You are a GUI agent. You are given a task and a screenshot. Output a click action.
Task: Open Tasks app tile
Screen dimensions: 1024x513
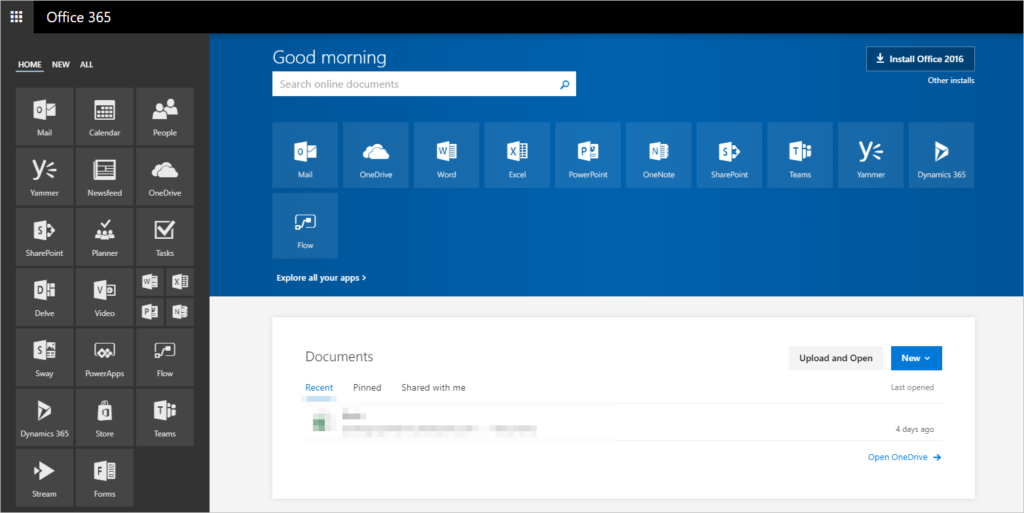click(x=165, y=237)
